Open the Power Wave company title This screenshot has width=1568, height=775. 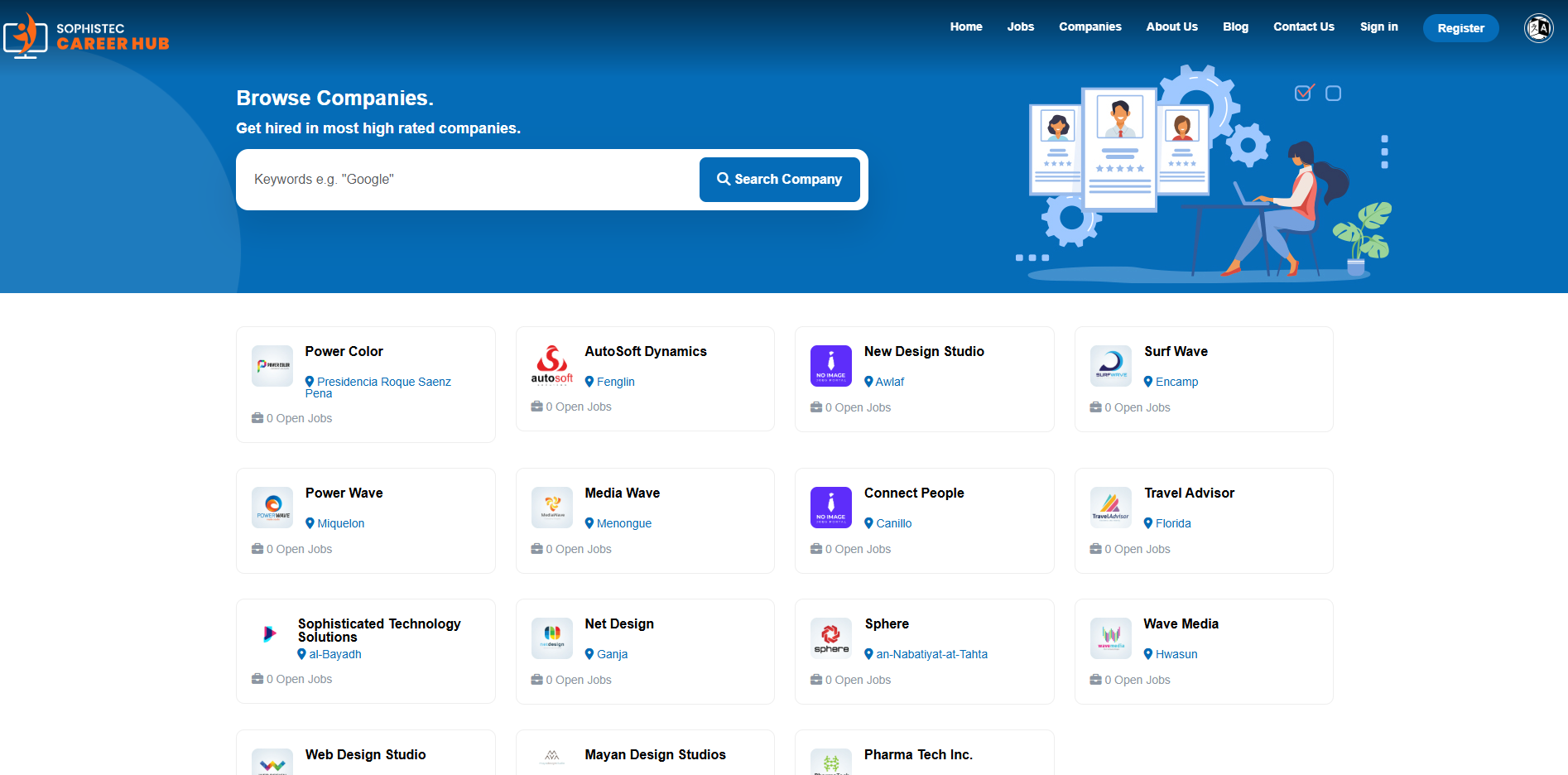pyautogui.click(x=344, y=493)
